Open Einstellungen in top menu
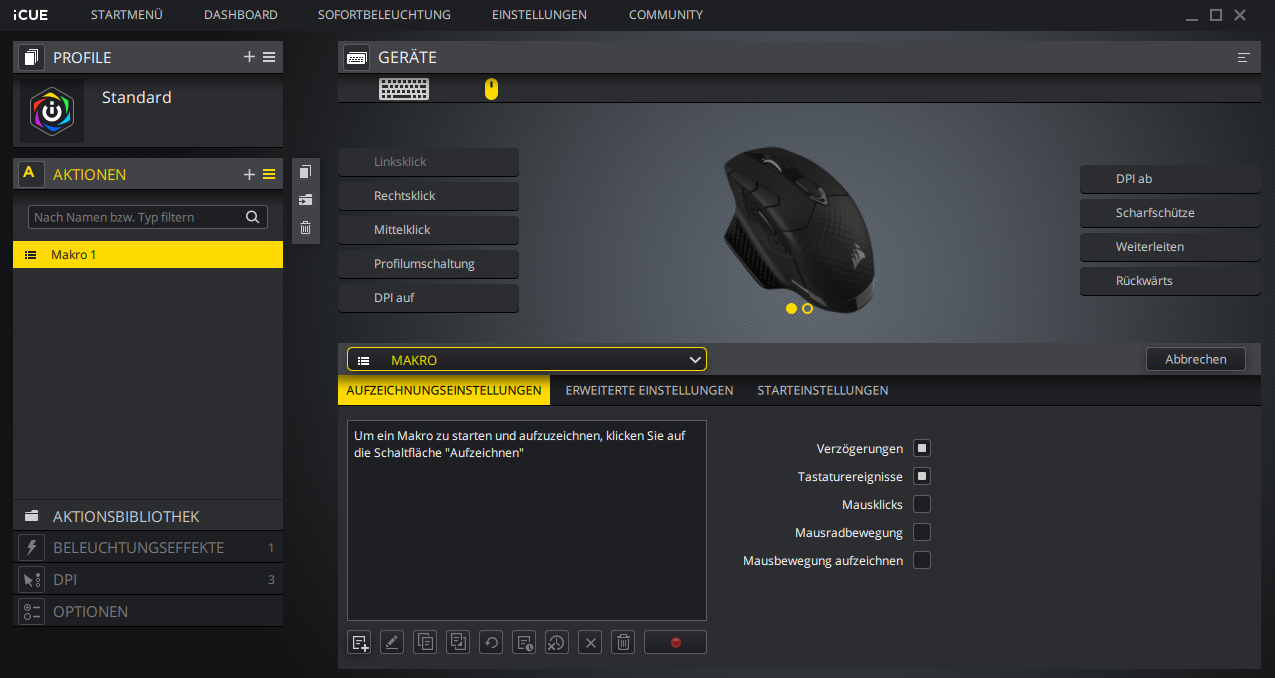1275x678 pixels. (540, 15)
